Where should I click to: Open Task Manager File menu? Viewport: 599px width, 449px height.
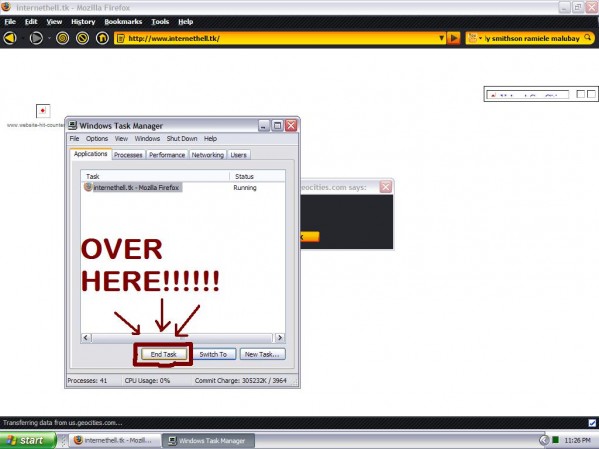point(74,138)
